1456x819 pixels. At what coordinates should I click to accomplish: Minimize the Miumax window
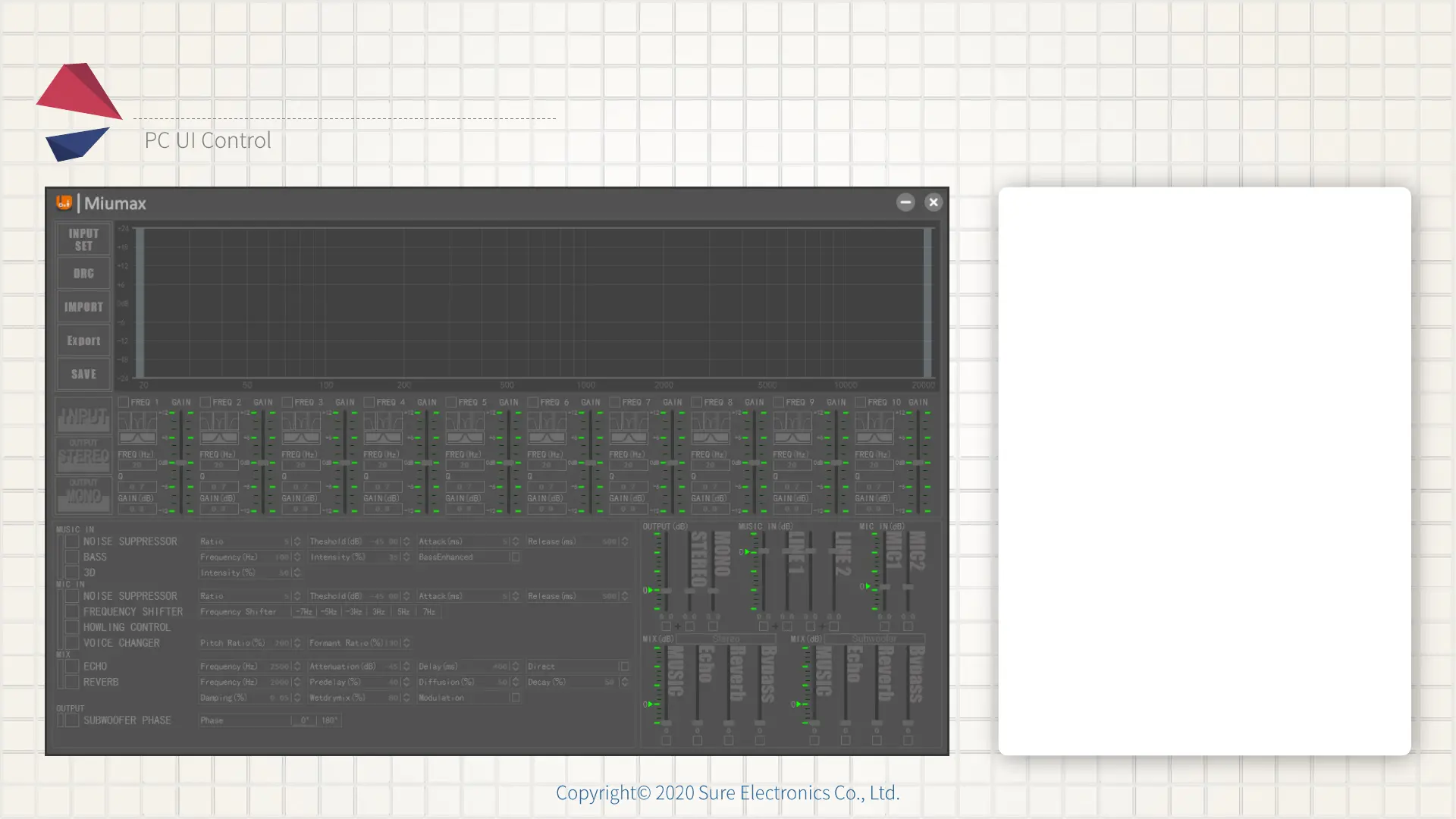click(x=905, y=202)
